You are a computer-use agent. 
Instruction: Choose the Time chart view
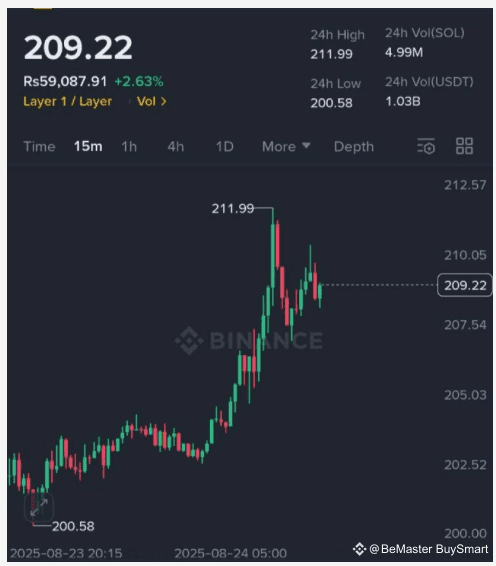pyautogui.click(x=39, y=147)
